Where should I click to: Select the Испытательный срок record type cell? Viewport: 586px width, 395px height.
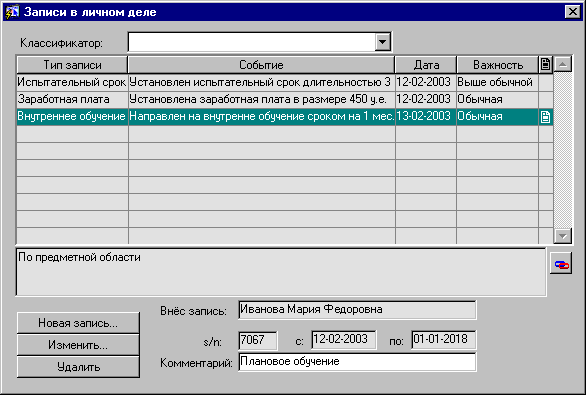[x=72, y=82]
